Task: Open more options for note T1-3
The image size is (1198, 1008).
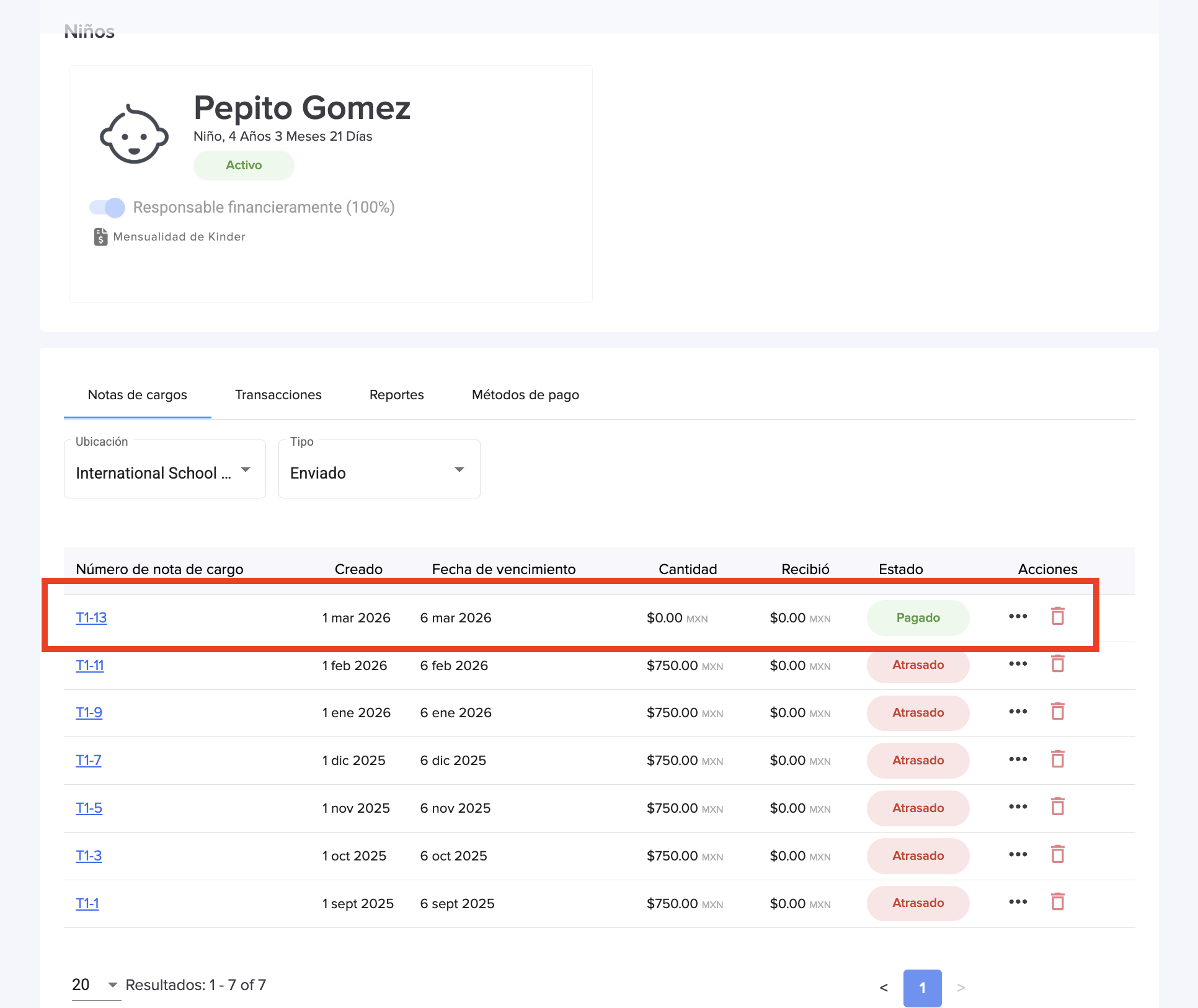Action: (1018, 854)
